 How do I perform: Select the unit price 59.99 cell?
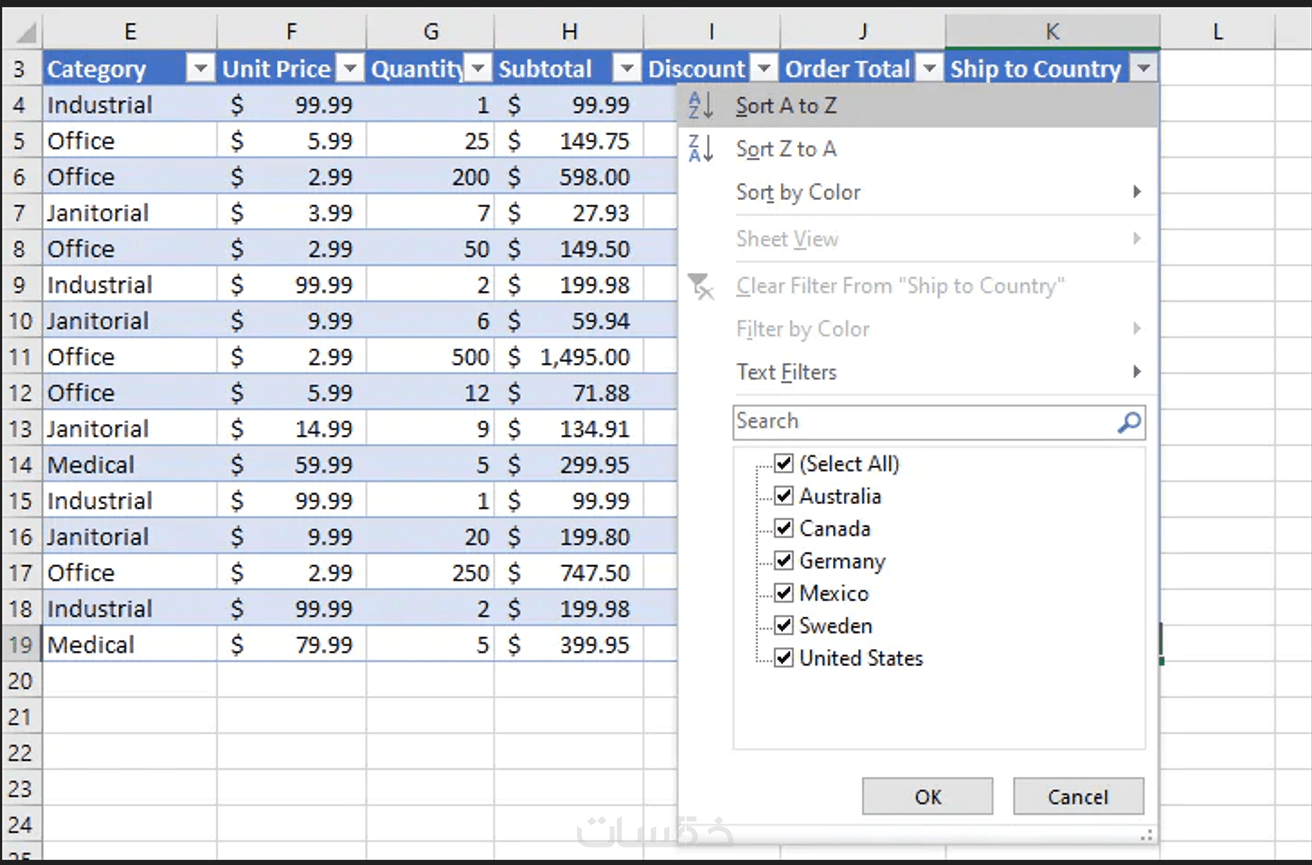tap(292, 465)
